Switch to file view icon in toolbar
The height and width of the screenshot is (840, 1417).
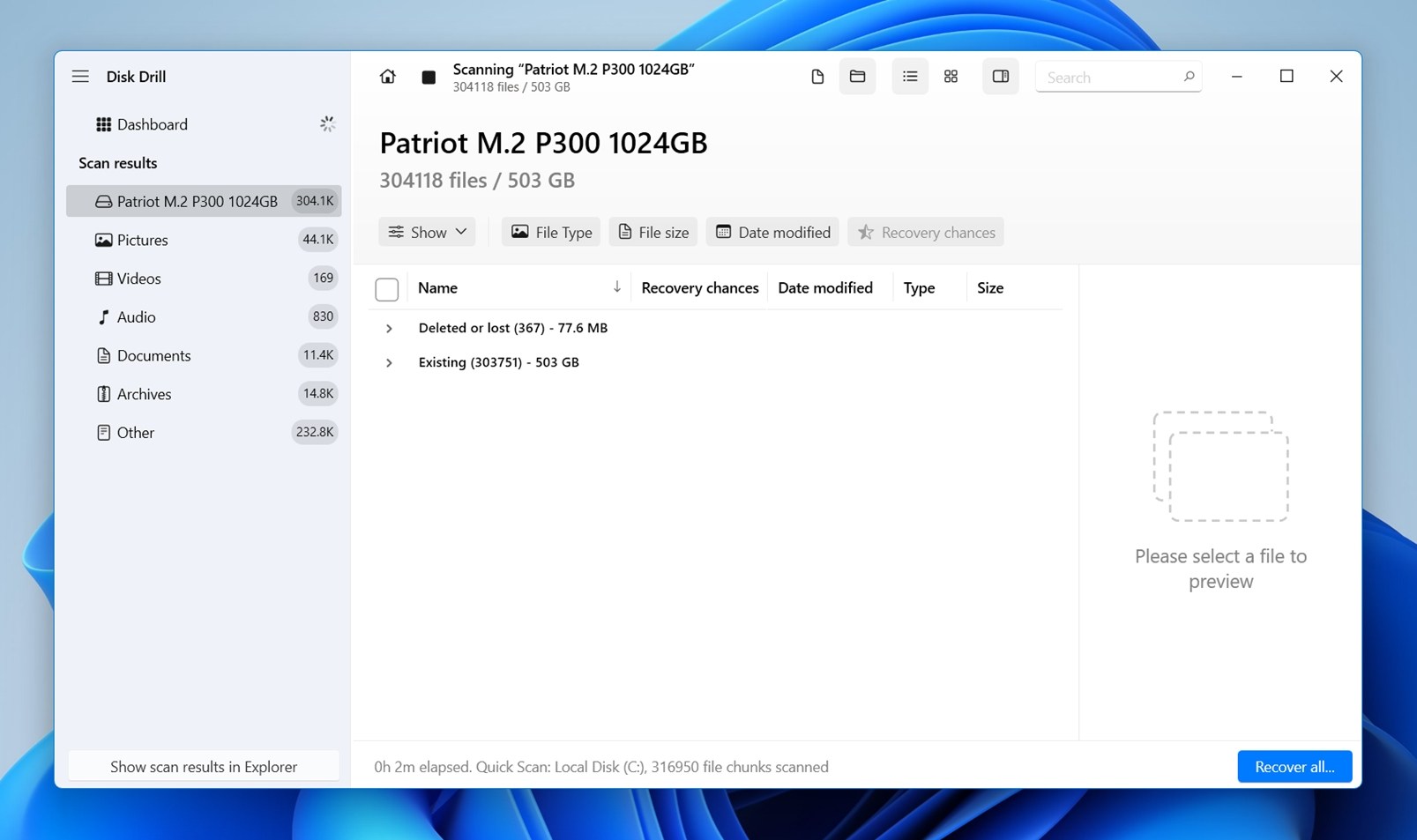coord(817,77)
